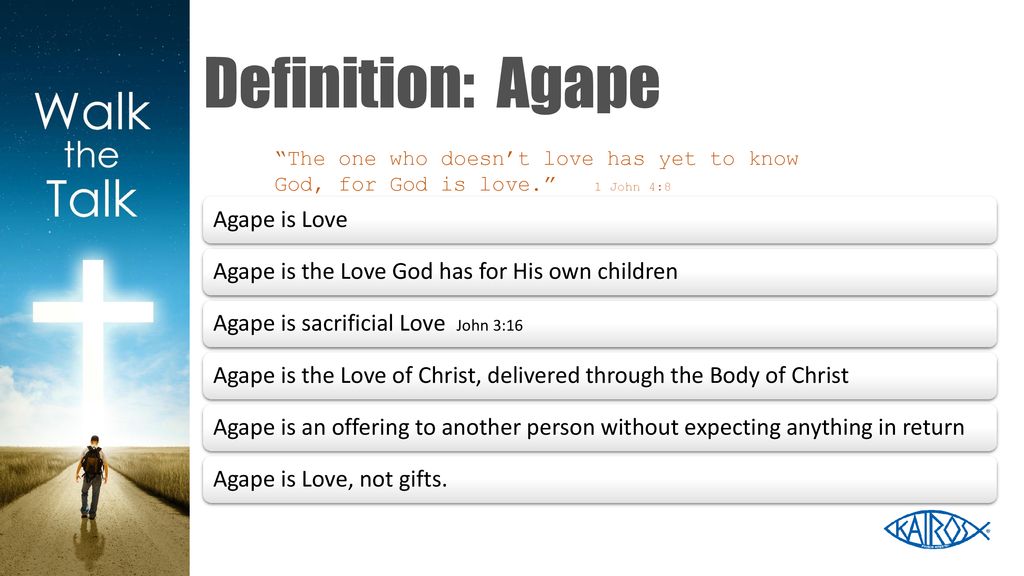Click the Kairos fish logo
This screenshot has height=576, width=1024.
(937, 529)
